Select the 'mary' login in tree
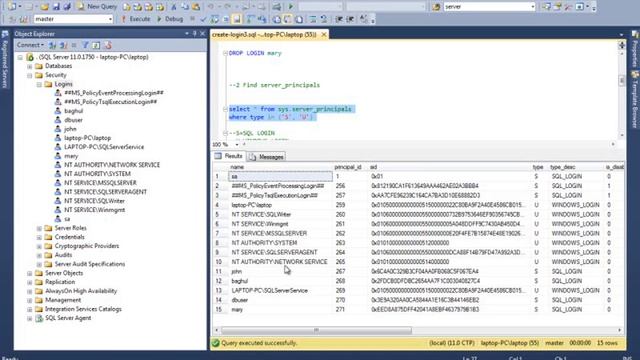The height and width of the screenshot is (360, 640). (x=71, y=156)
